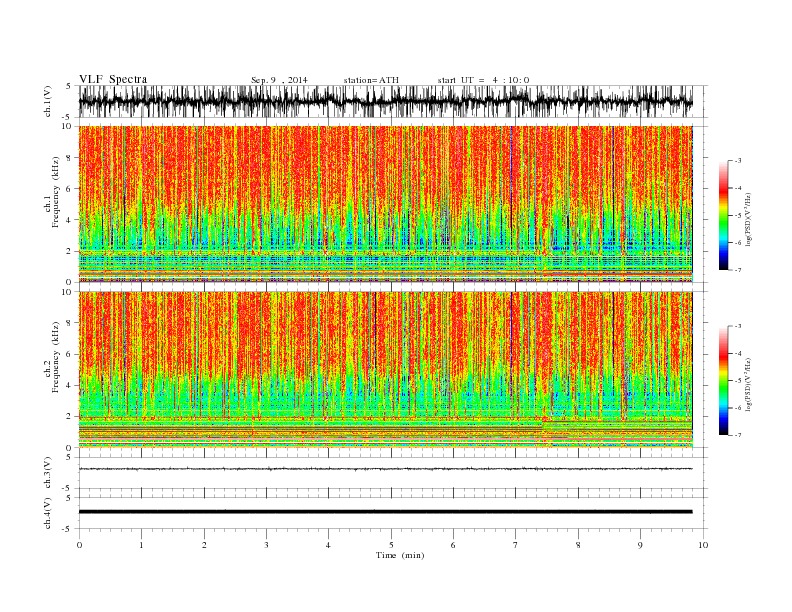The image size is (792, 612).
Task: Click the "VLF Spectra" plot title
Action: coord(113,79)
